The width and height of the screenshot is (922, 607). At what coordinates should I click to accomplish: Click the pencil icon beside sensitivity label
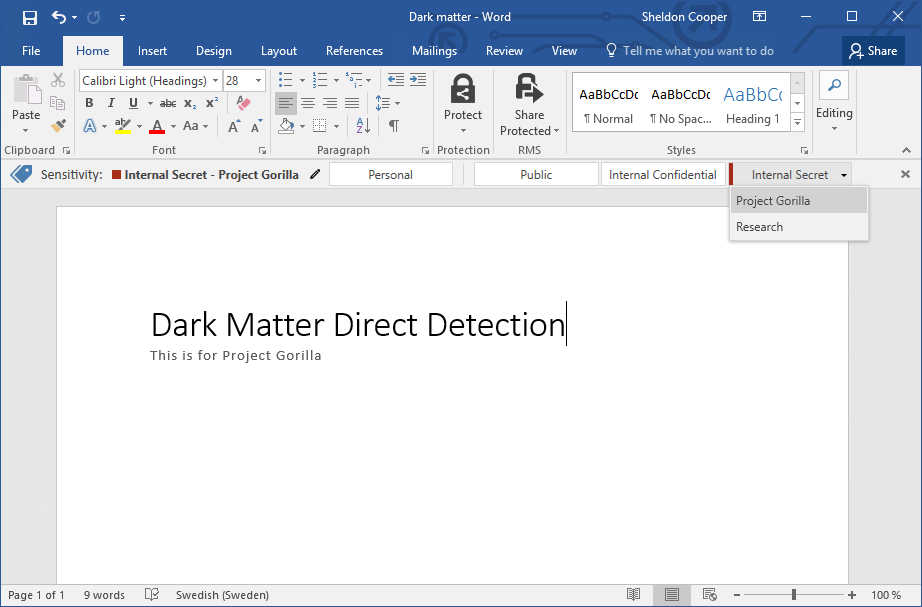point(316,174)
